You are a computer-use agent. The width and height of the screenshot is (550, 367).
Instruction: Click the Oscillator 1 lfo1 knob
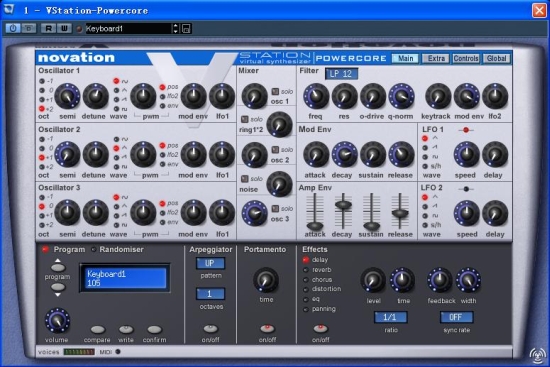[x=222, y=96]
